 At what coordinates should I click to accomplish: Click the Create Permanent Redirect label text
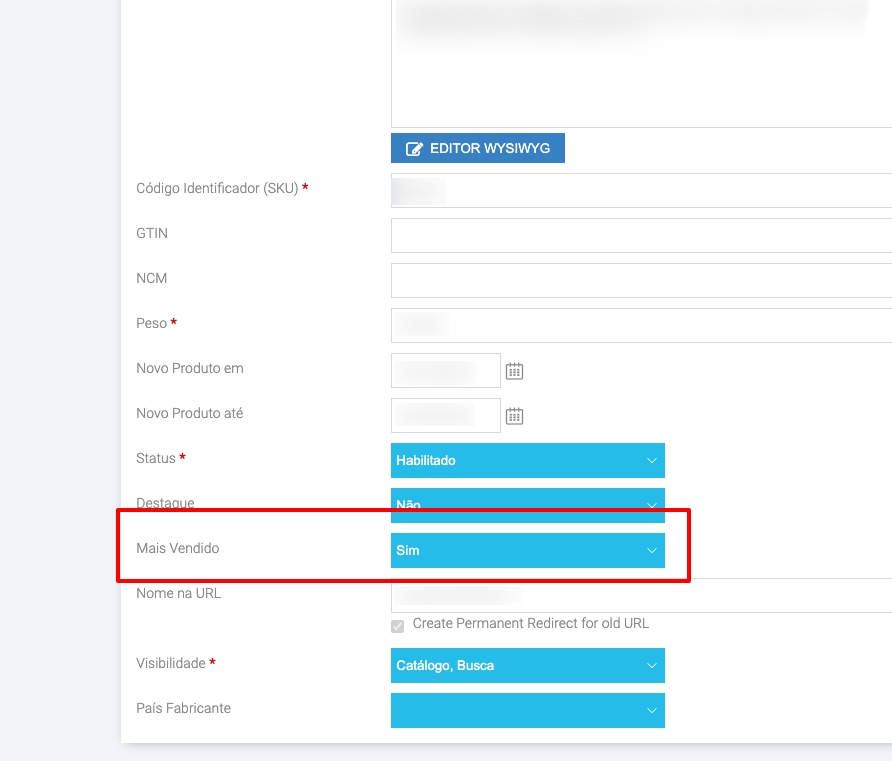pyautogui.click(x=531, y=624)
